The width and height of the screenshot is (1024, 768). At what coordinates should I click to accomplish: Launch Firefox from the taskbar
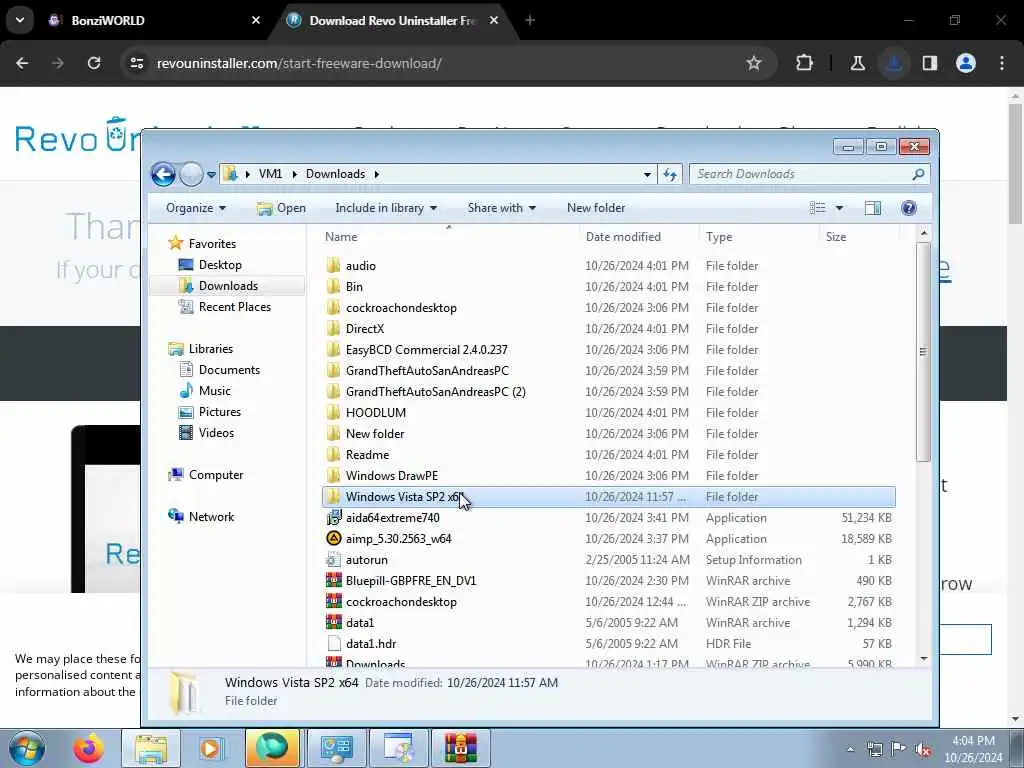tap(89, 748)
